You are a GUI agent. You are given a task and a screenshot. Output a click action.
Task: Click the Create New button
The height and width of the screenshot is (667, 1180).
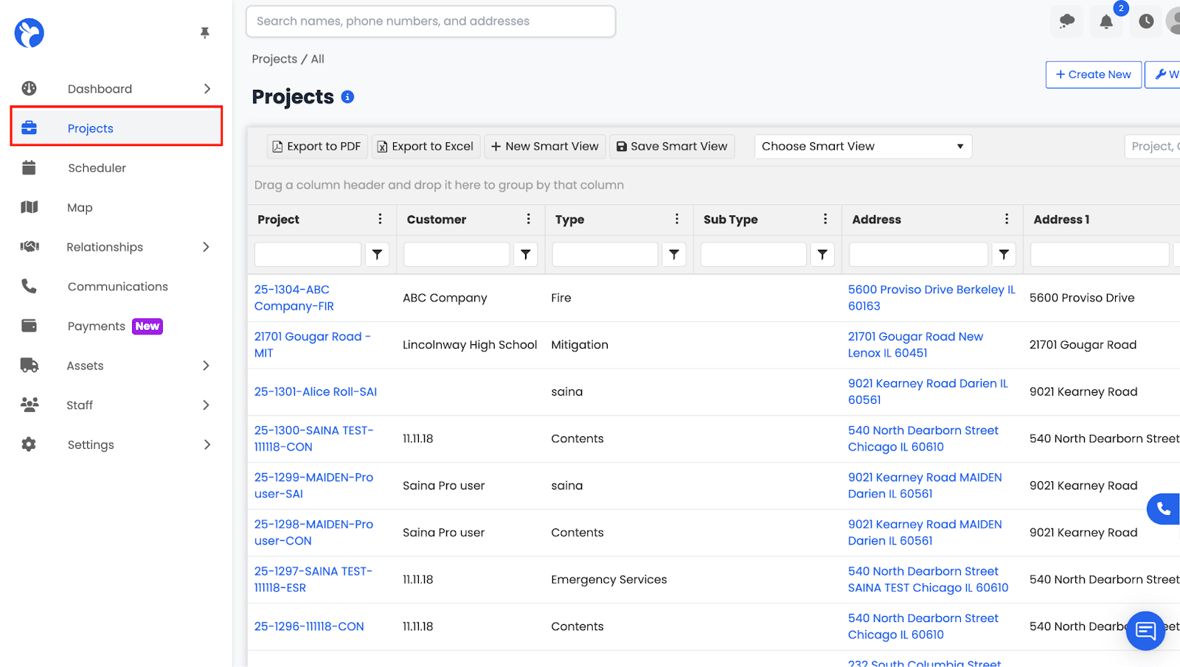tap(1093, 75)
